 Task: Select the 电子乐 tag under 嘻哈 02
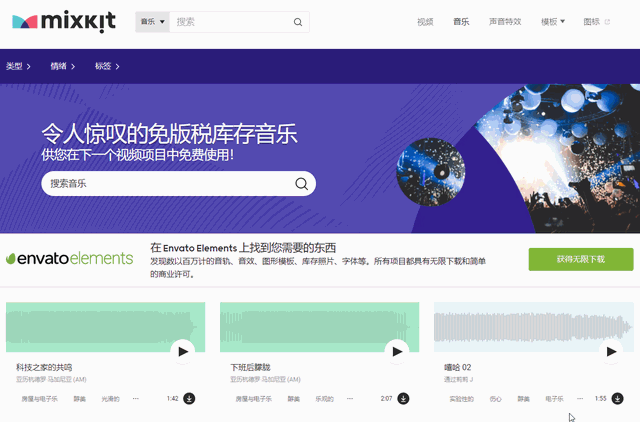(554, 399)
